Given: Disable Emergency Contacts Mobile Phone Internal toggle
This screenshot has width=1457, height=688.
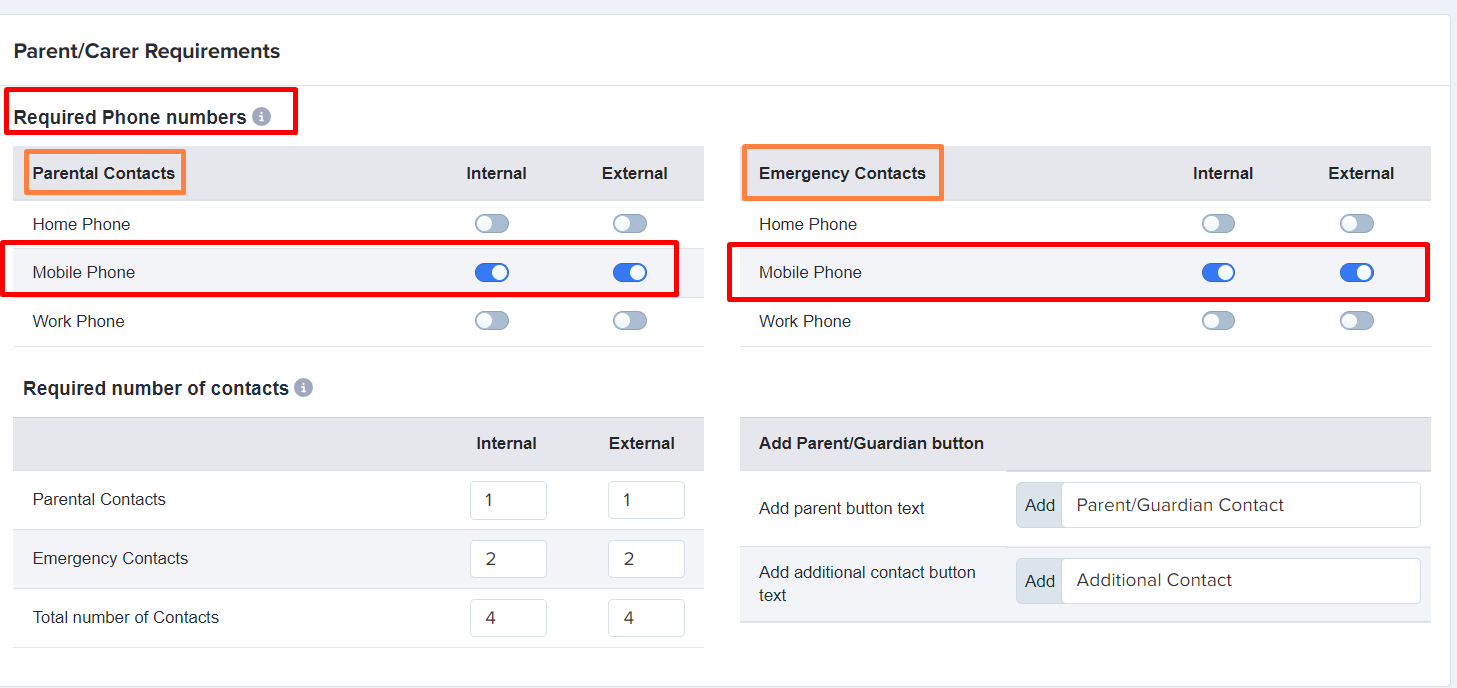Looking at the screenshot, I should pyautogui.click(x=1218, y=272).
